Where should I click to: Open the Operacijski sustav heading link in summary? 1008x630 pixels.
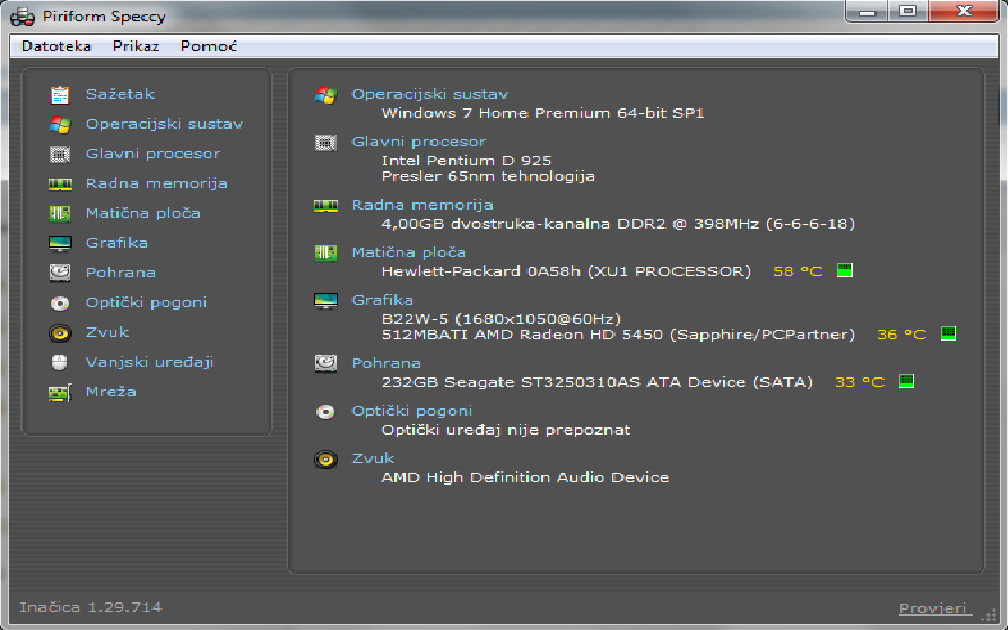tap(429, 94)
